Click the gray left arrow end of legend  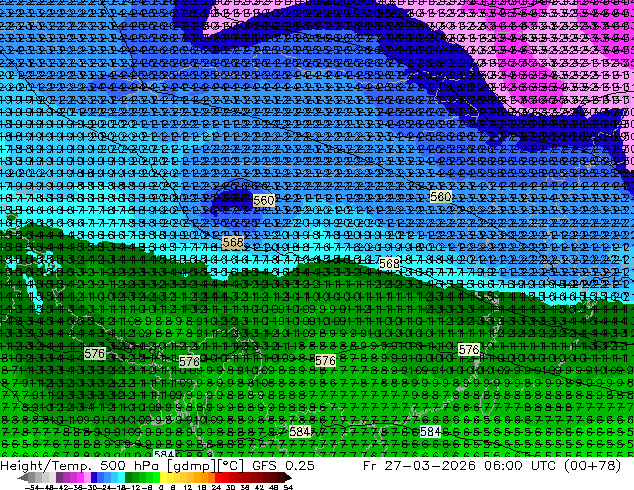point(23,477)
